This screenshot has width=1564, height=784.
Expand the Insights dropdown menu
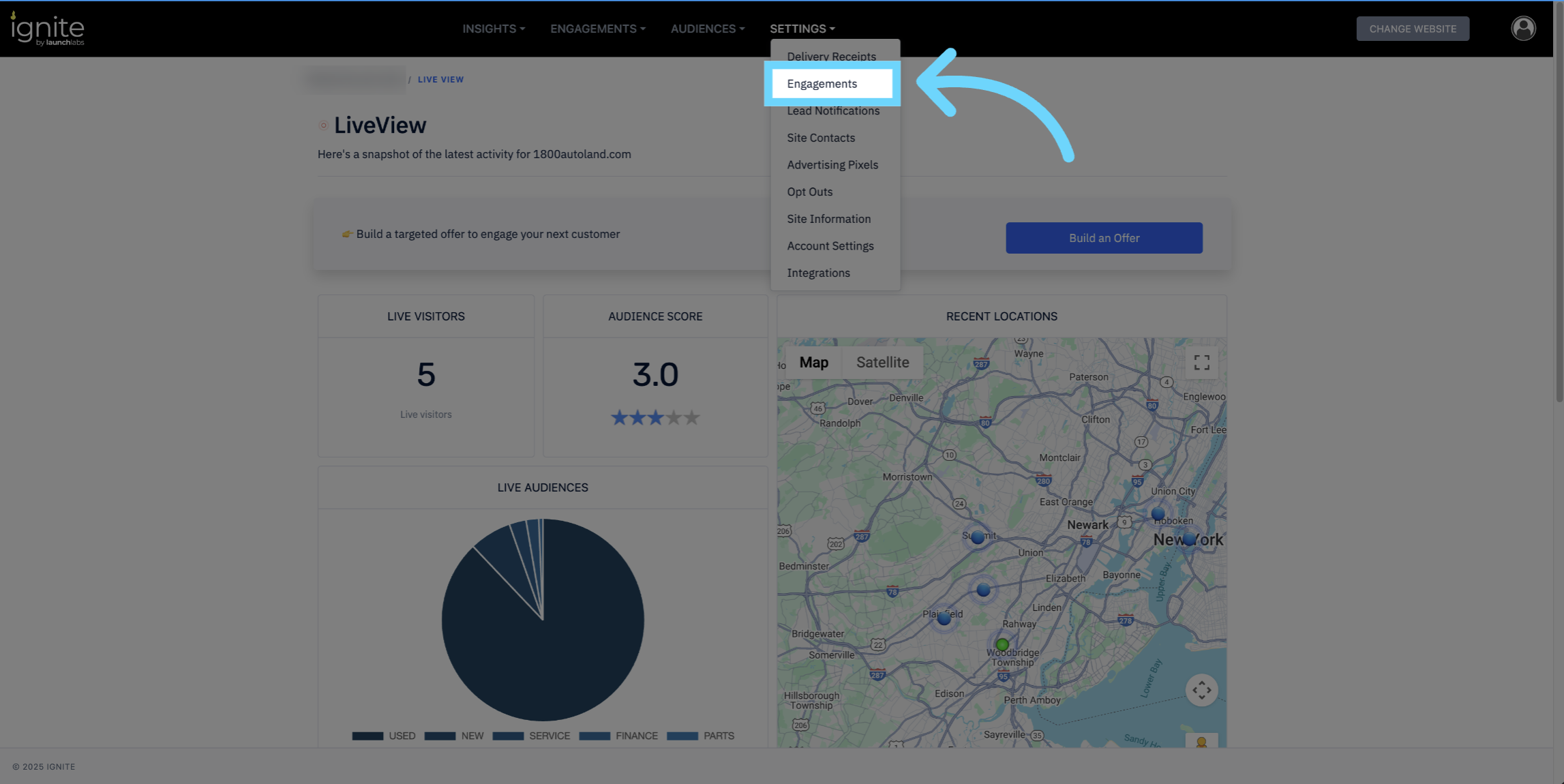pyautogui.click(x=494, y=29)
